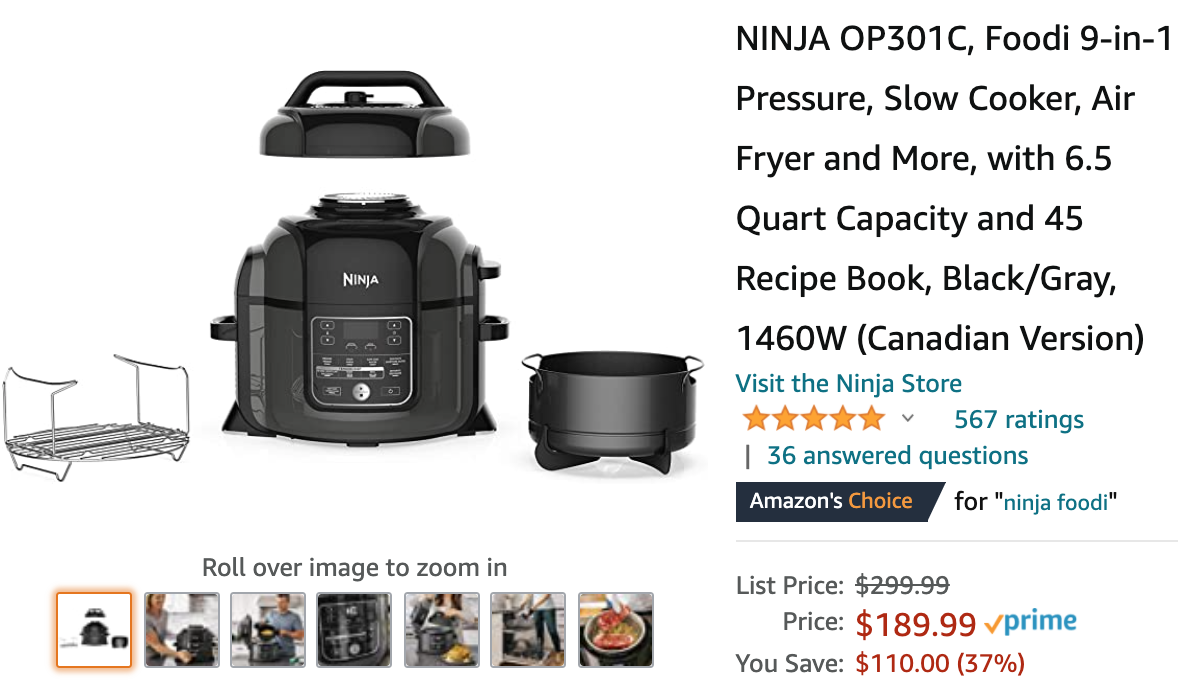The height and width of the screenshot is (686, 1190).
Task: Click the "ninja foodi" keyword link
Action: (x=1056, y=502)
